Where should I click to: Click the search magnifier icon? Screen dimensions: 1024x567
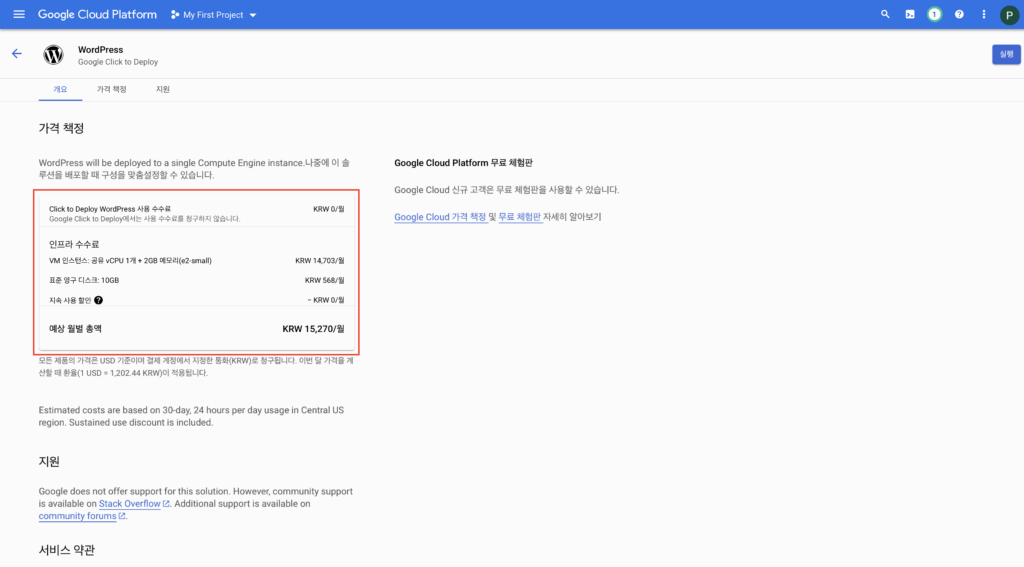[x=885, y=14]
